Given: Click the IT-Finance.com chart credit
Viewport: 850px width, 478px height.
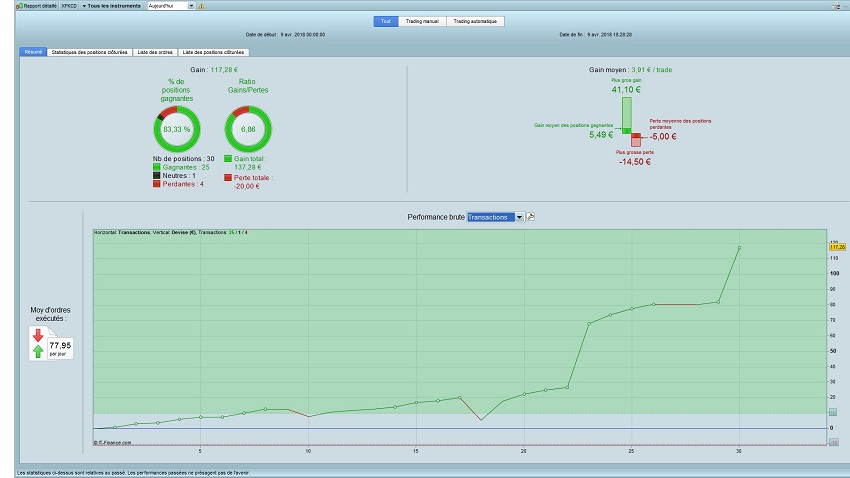Looking at the screenshot, I should click(x=112, y=442).
